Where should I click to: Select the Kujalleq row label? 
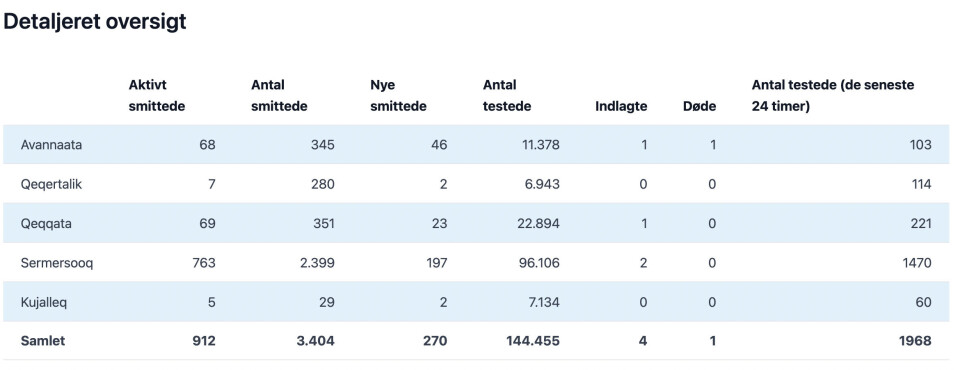coord(43,302)
